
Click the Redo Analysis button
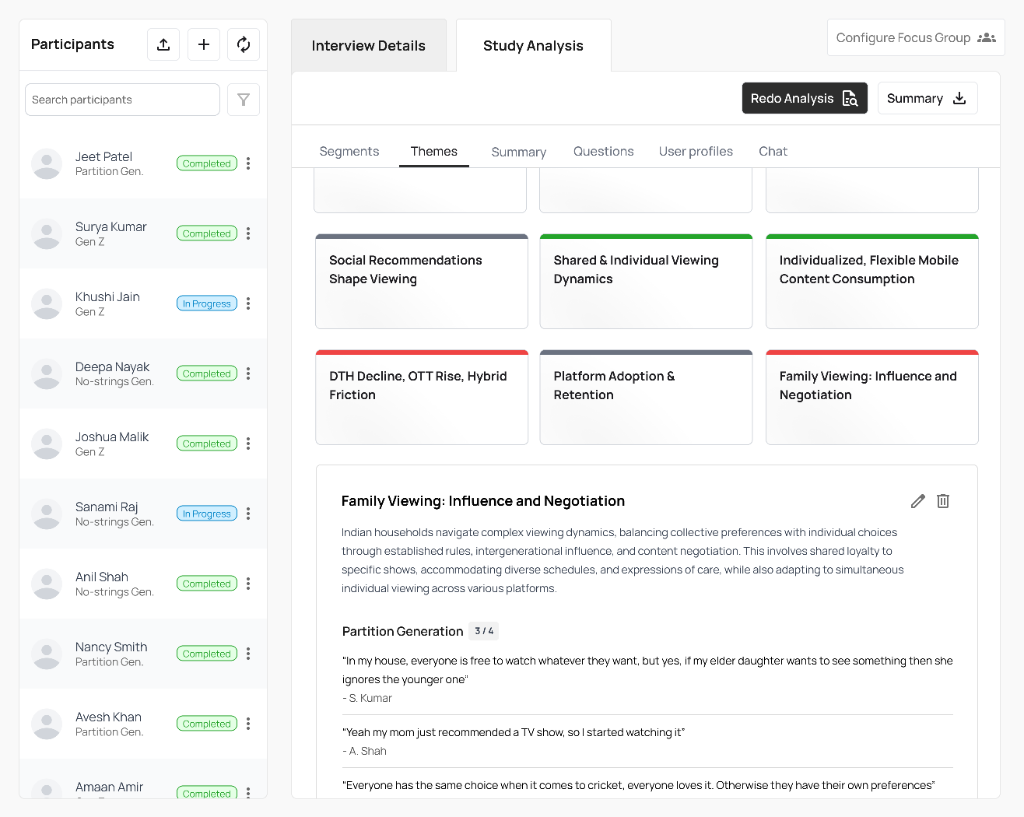click(804, 98)
